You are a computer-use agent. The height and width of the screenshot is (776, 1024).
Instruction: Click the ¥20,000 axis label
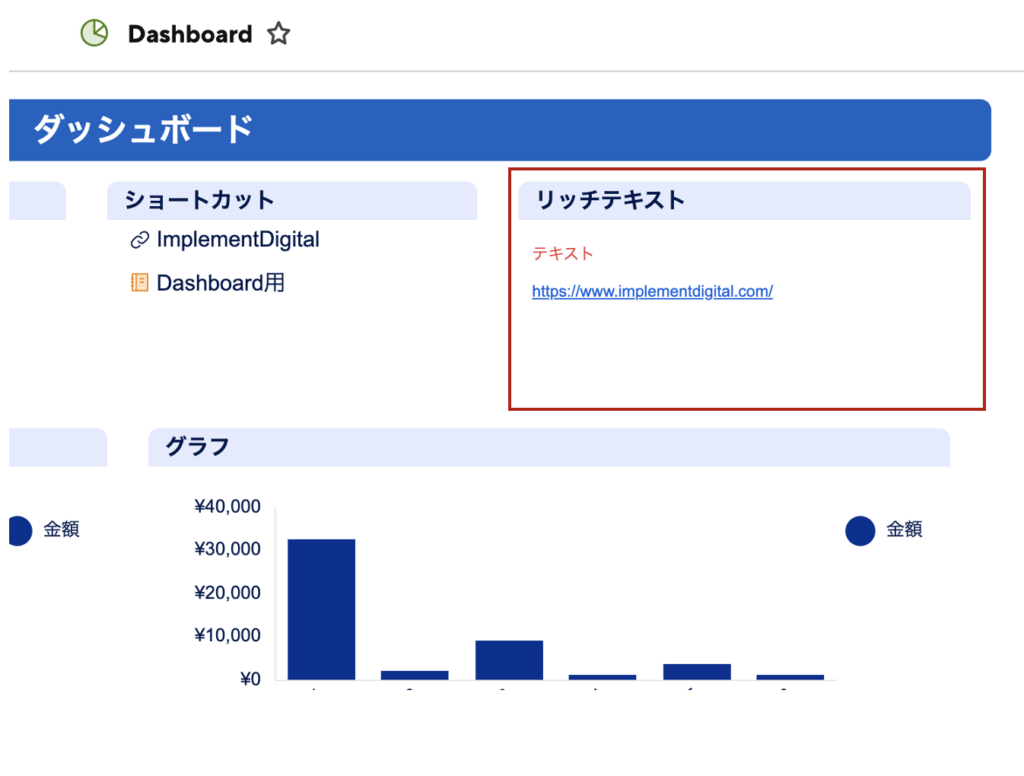[x=227, y=592]
